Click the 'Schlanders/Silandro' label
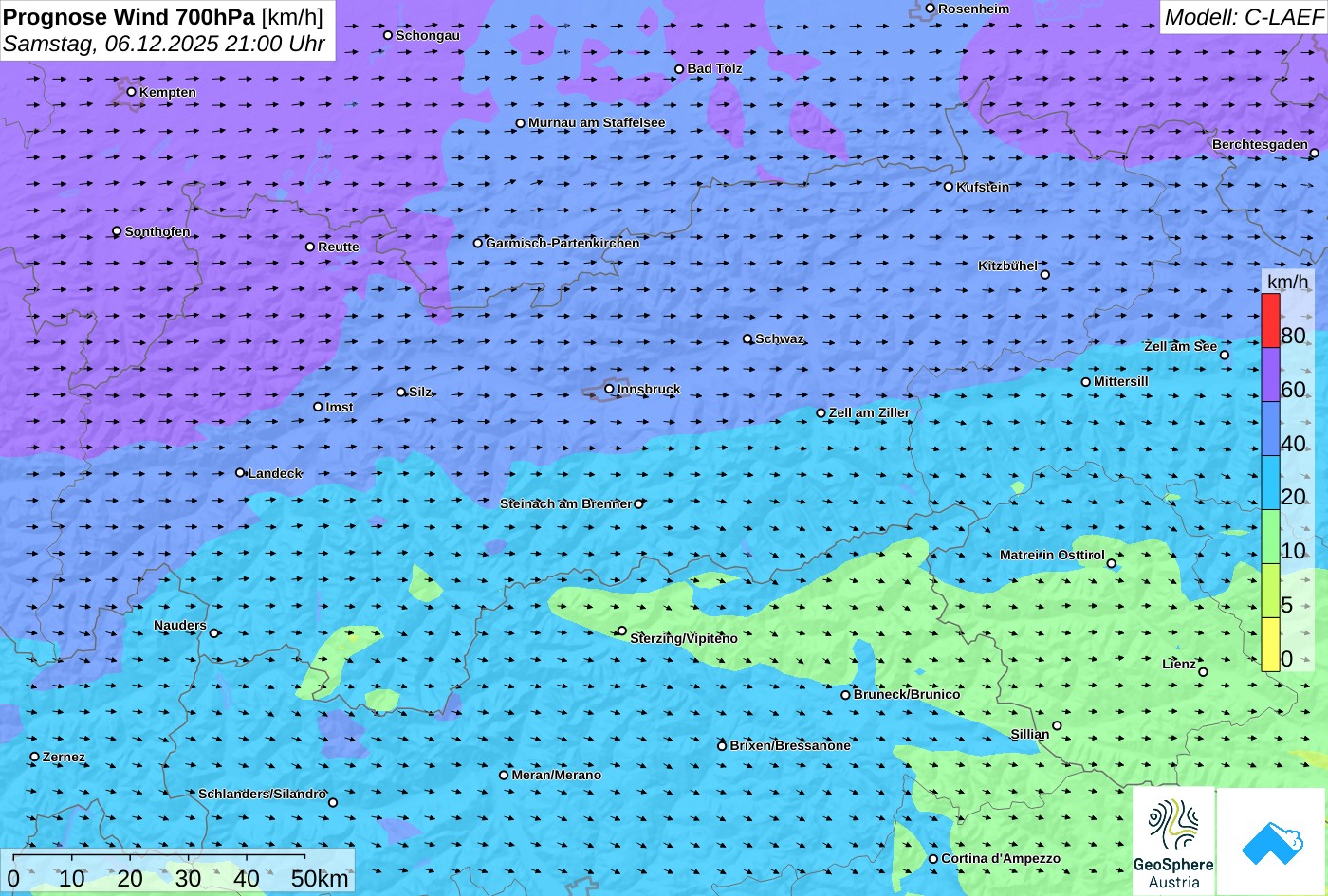 [x=262, y=794]
